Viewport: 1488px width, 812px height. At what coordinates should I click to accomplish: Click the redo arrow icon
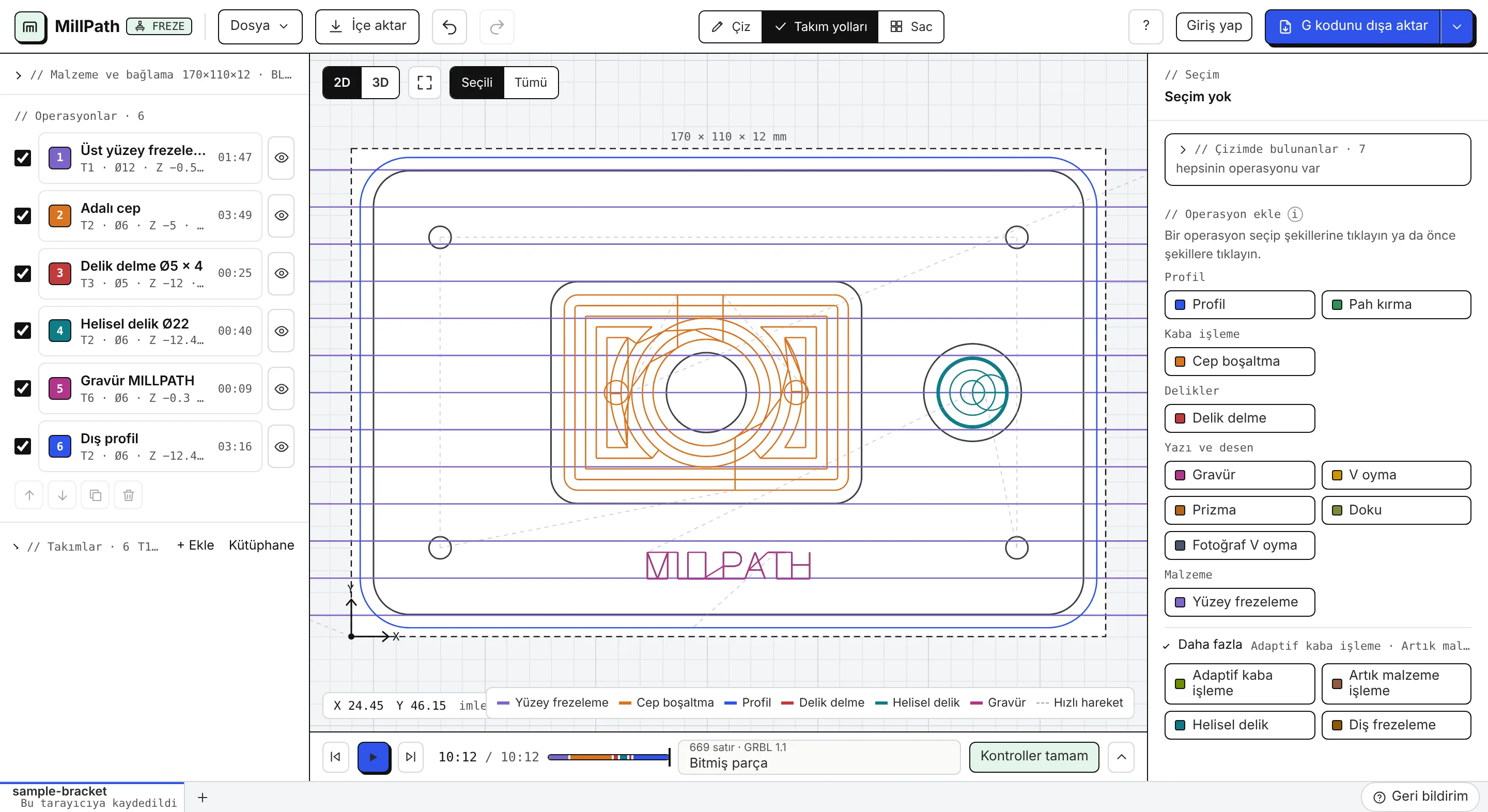click(497, 26)
